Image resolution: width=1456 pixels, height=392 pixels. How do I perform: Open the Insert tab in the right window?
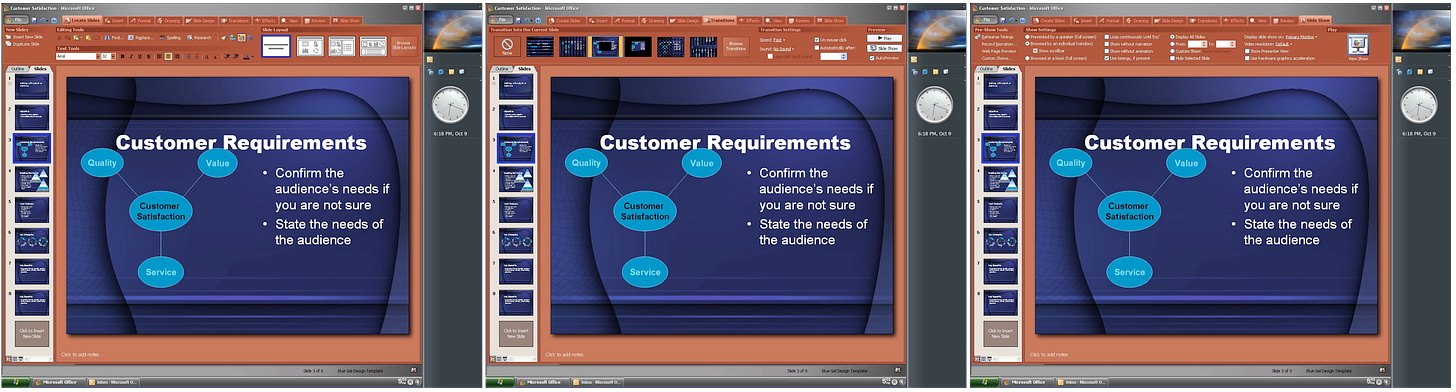tap(1084, 21)
